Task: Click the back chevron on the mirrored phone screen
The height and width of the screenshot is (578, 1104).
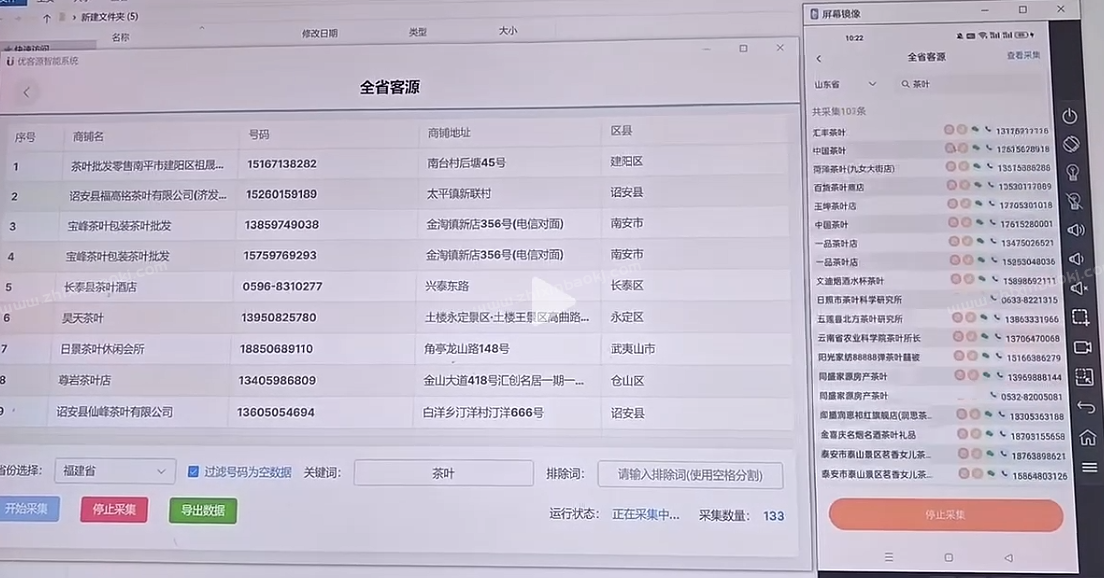Action: click(818, 58)
